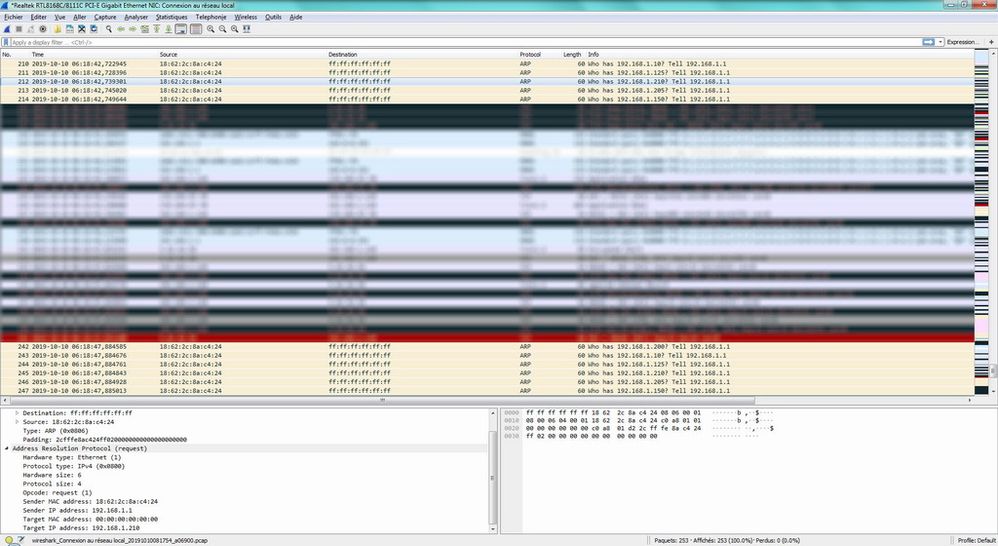The height and width of the screenshot is (546, 998).
Task: Click the packet list horizontal scrollbar
Action: pyautogui.click(x=382, y=400)
